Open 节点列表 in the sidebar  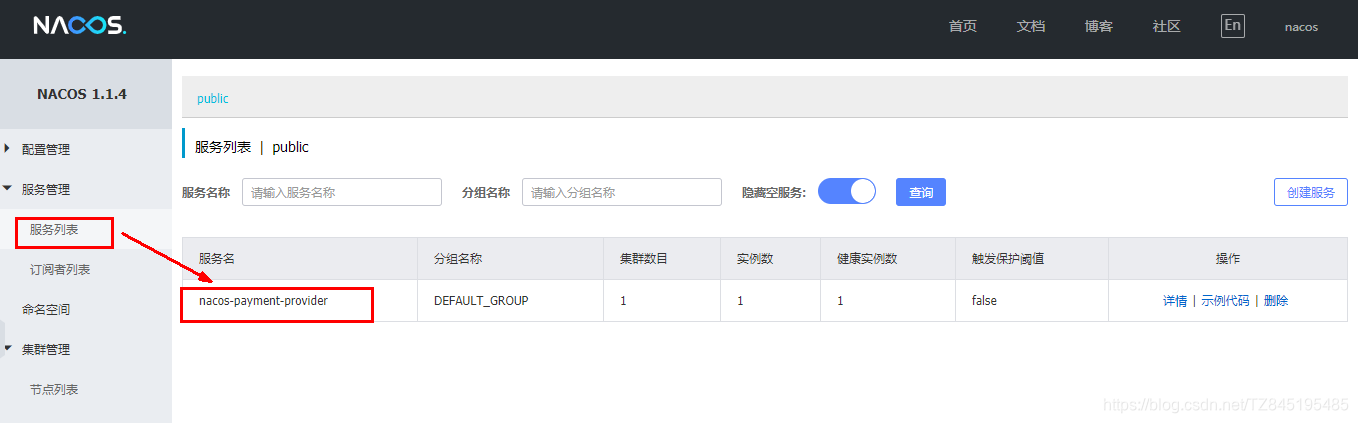pos(54,390)
